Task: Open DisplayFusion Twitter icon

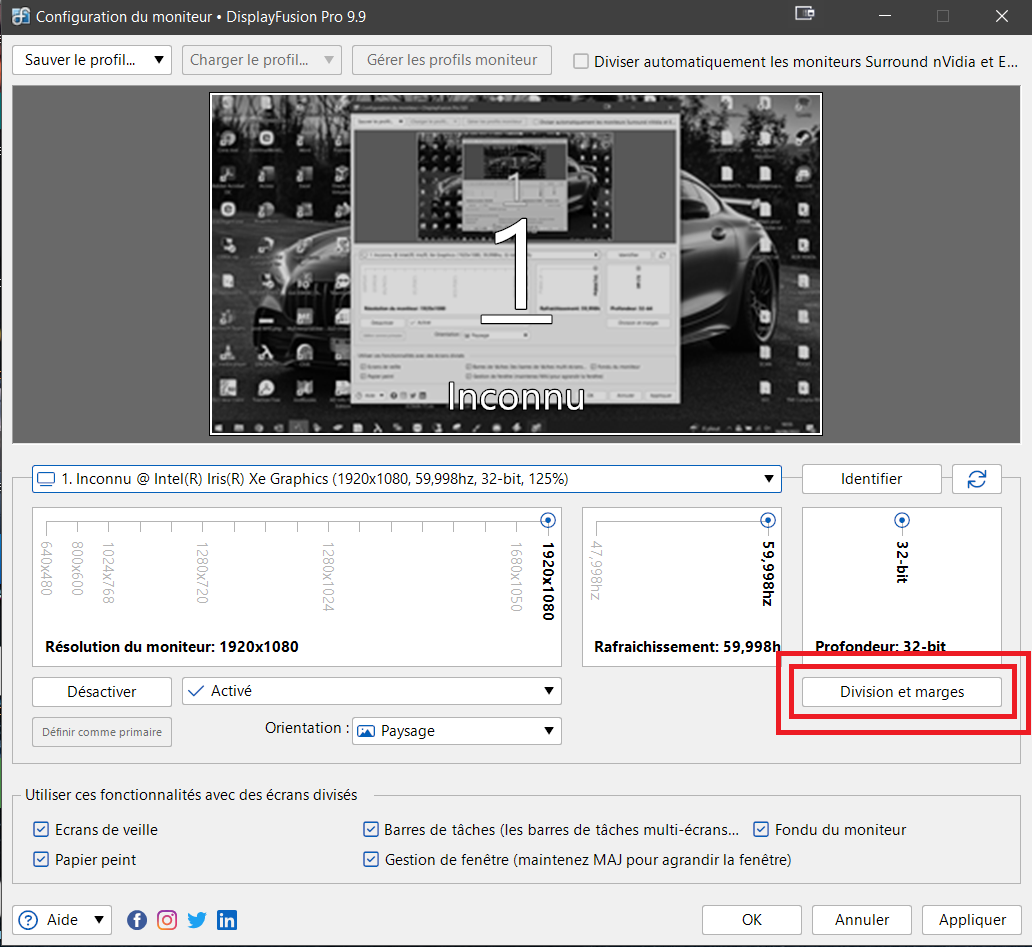Action: pos(197,920)
